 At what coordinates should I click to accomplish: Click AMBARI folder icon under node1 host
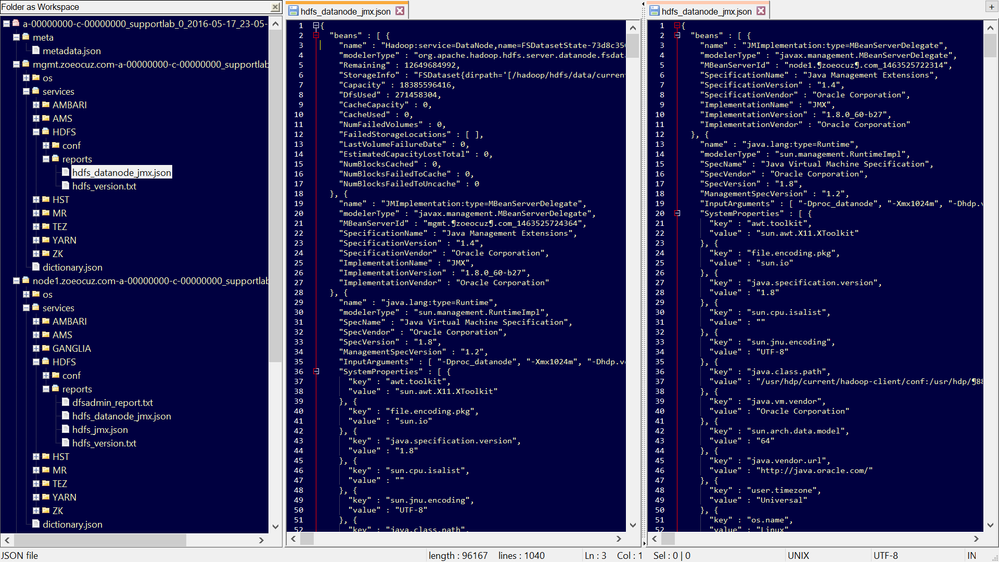46,321
